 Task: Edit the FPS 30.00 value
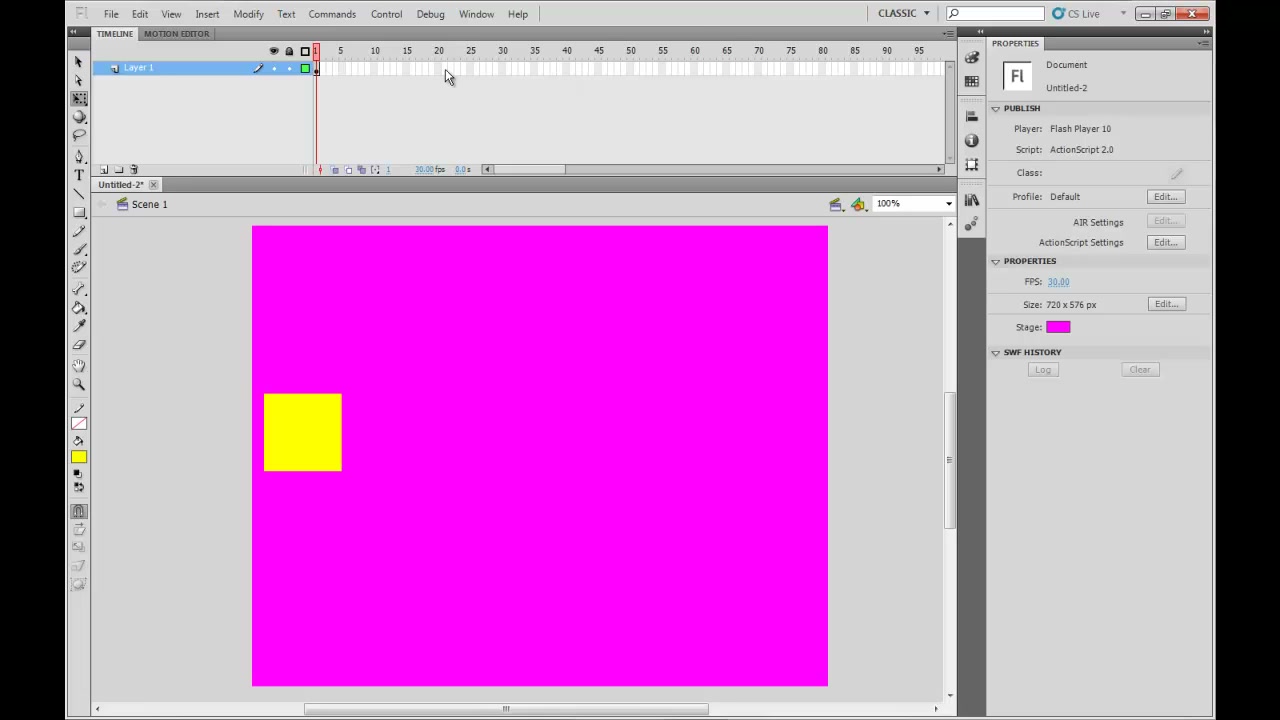tap(1058, 282)
